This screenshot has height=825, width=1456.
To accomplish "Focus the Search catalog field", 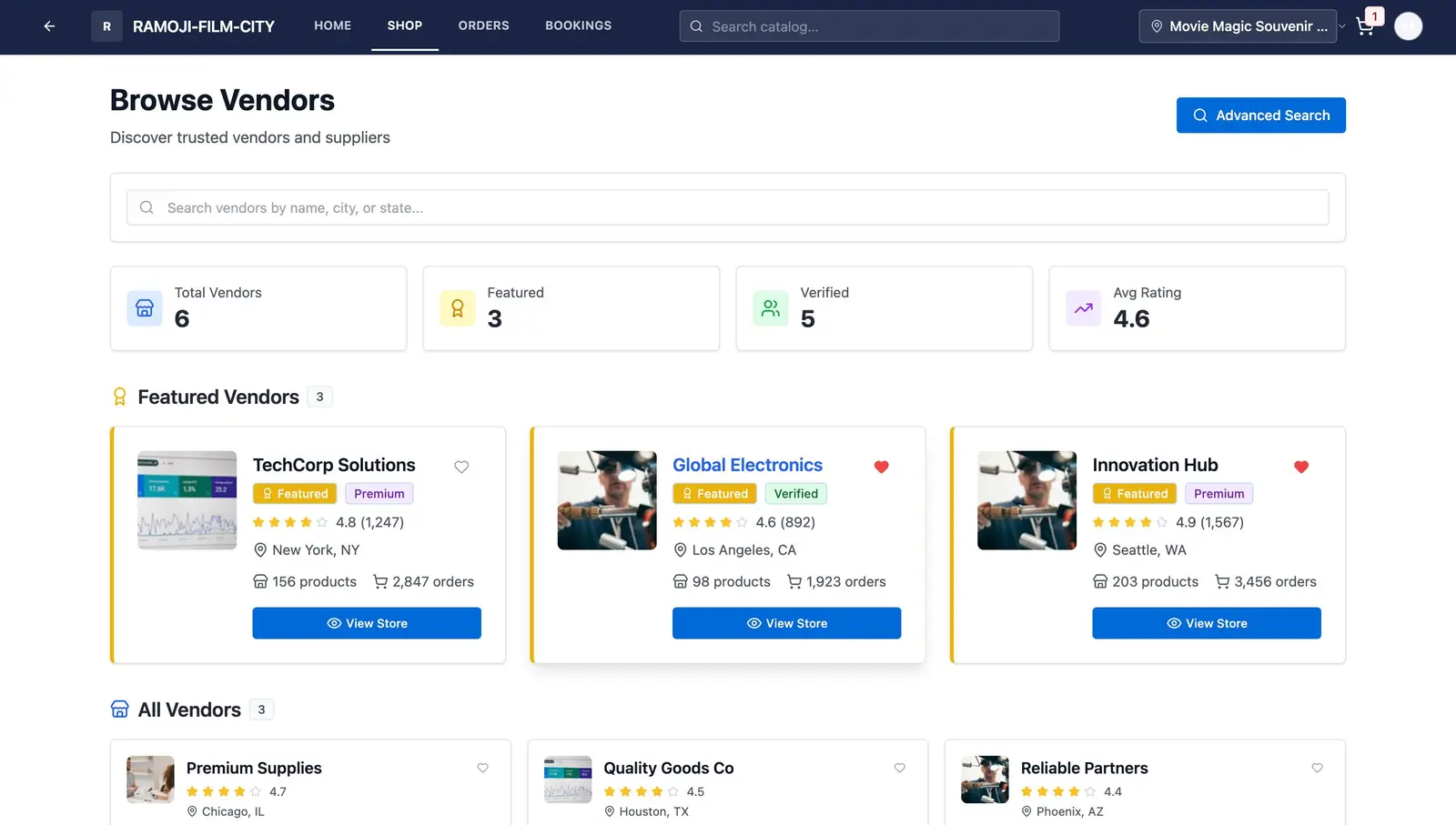I will [x=869, y=26].
